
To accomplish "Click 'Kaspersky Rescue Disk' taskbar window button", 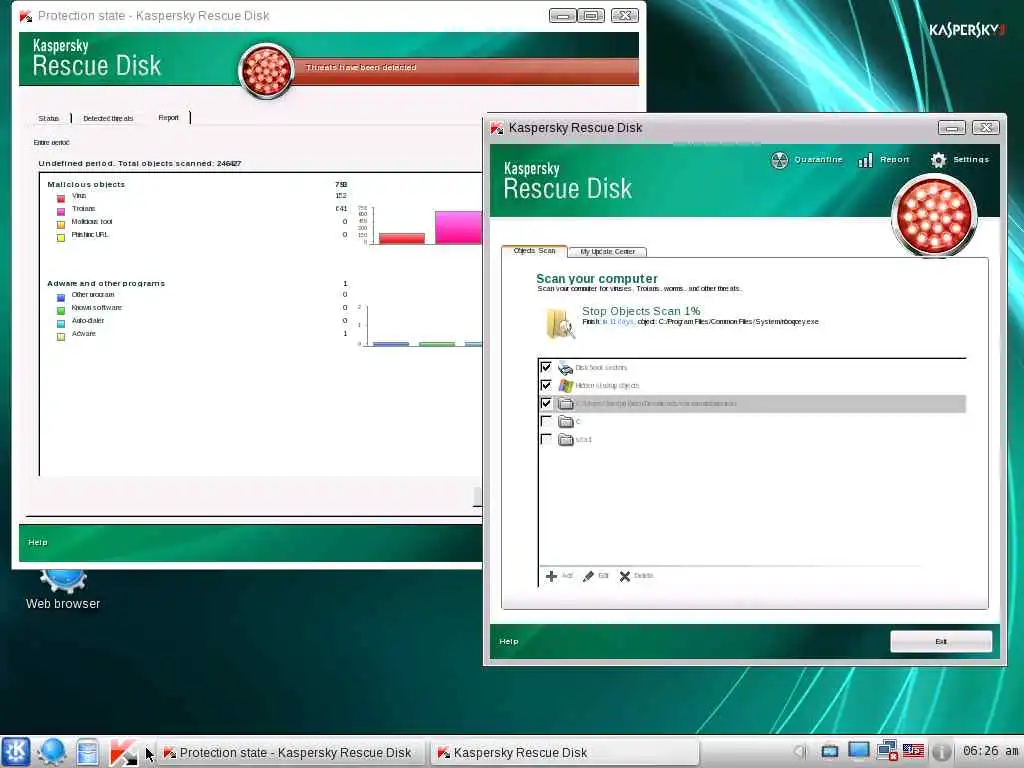I will coord(566,752).
